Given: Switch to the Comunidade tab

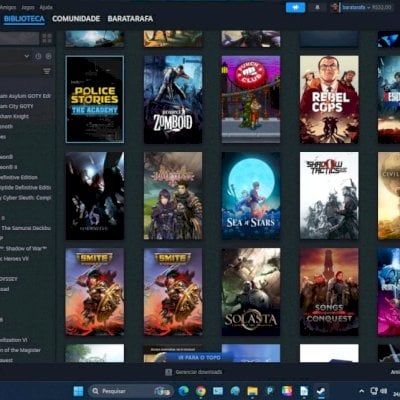Looking at the screenshot, I should (76, 19).
